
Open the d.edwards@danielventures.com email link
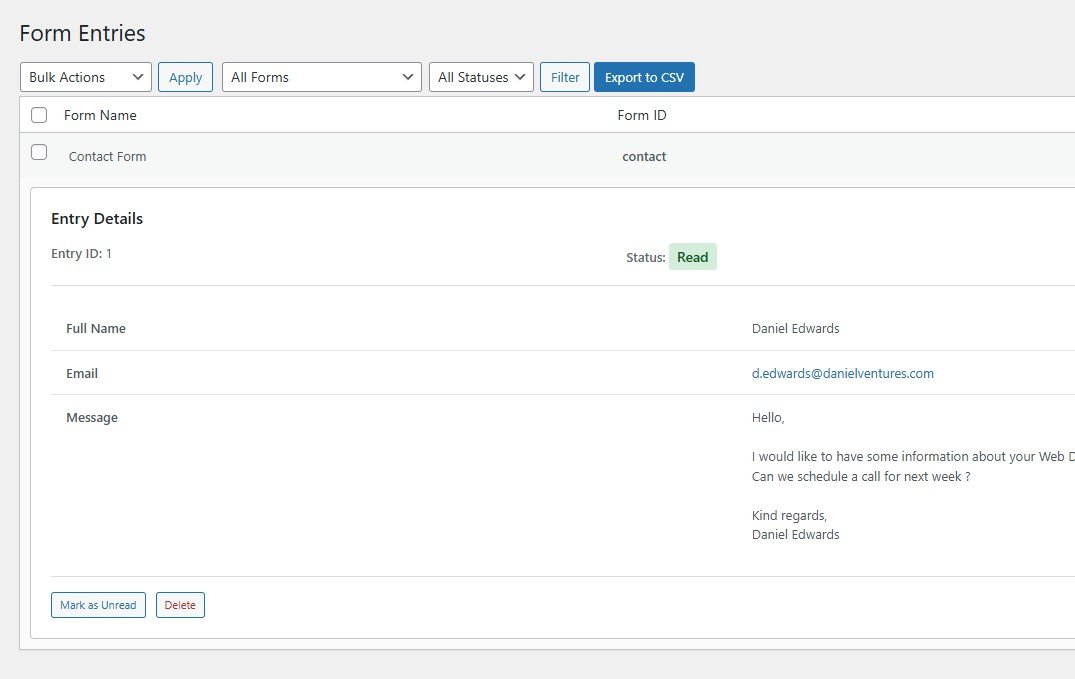click(842, 373)
